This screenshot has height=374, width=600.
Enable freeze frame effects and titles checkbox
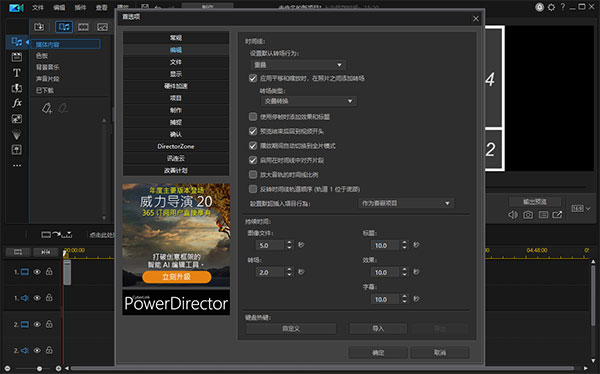(x=253, y=116)
